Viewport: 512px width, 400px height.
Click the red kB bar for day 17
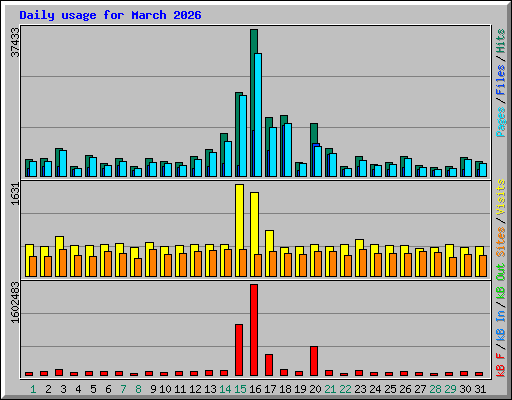point(269,365)
